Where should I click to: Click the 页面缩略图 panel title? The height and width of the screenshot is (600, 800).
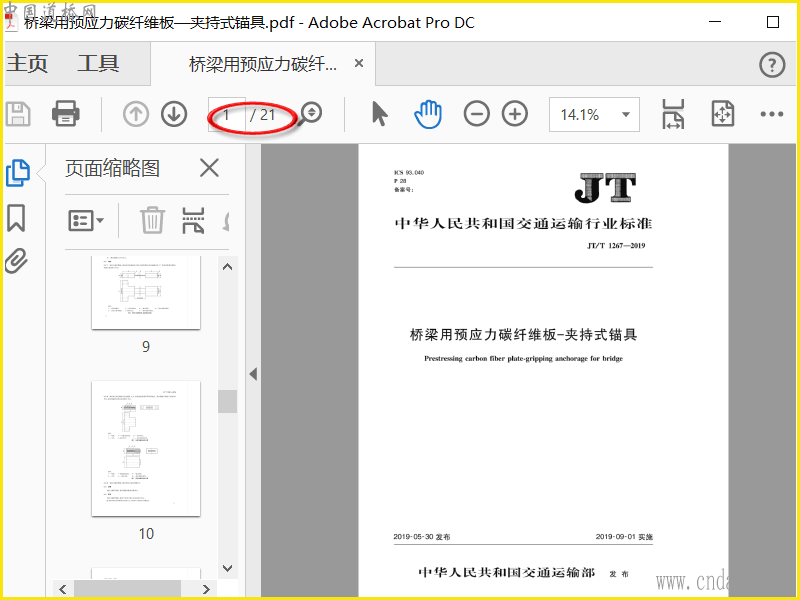[112, 168]
